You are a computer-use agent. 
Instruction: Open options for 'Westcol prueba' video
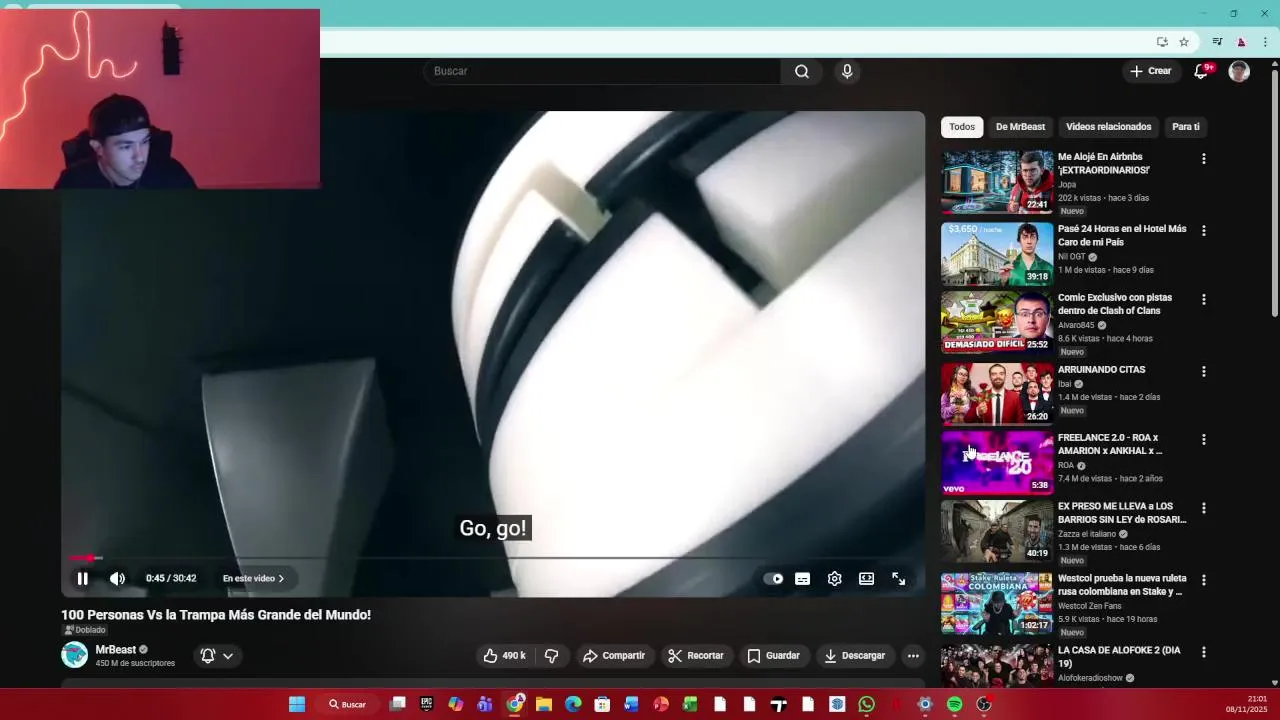[1203, 580]
